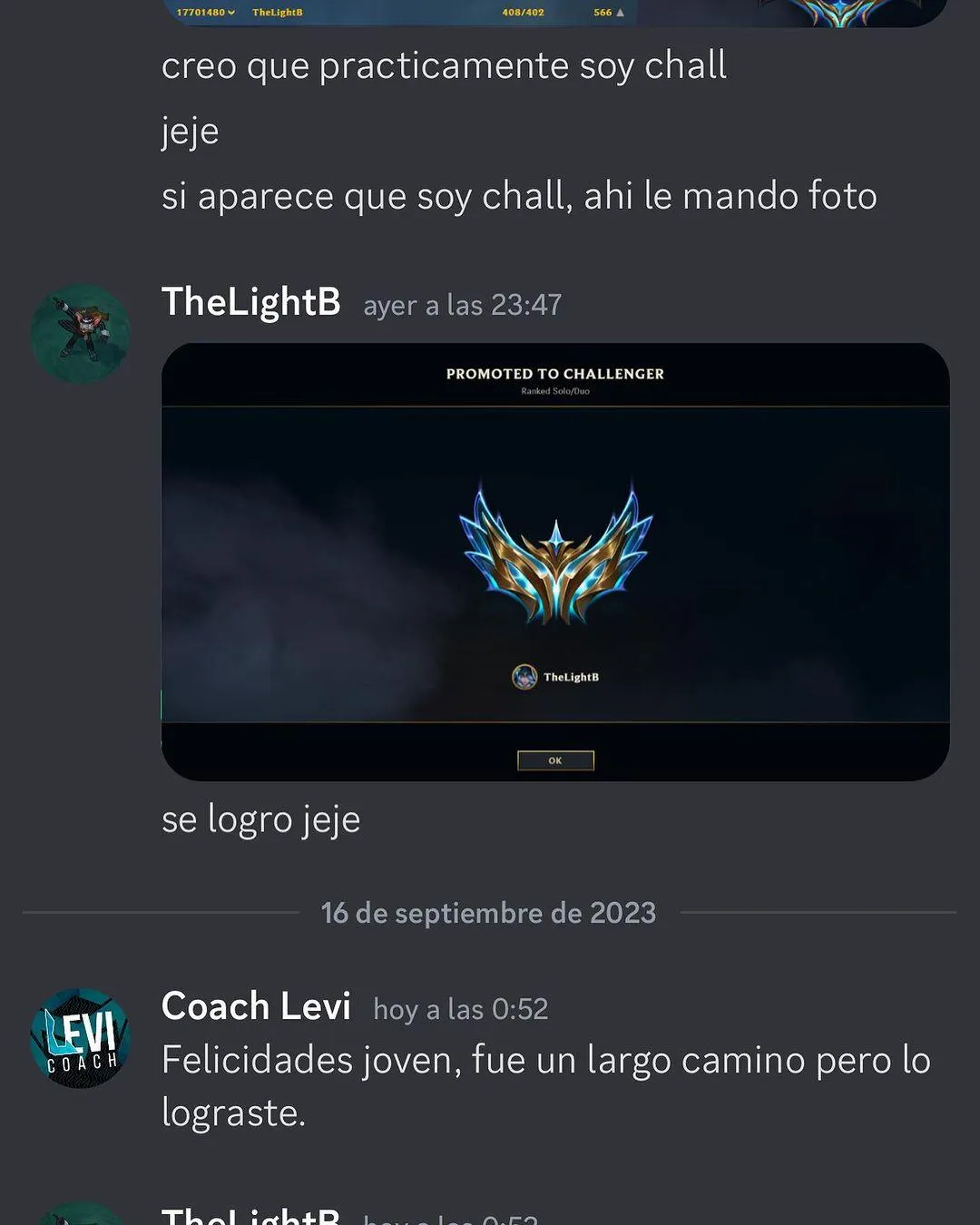Click the up arrow next to 566
980x1225 pixels.
click(621, 13)
